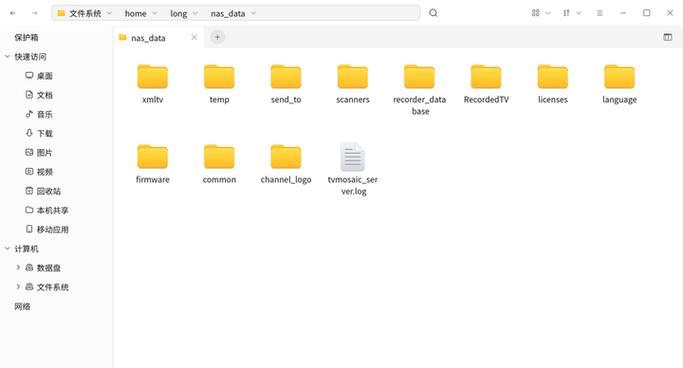Add a new tab with plus button
This screenshot has height=368, width=683.
[217, 37]
